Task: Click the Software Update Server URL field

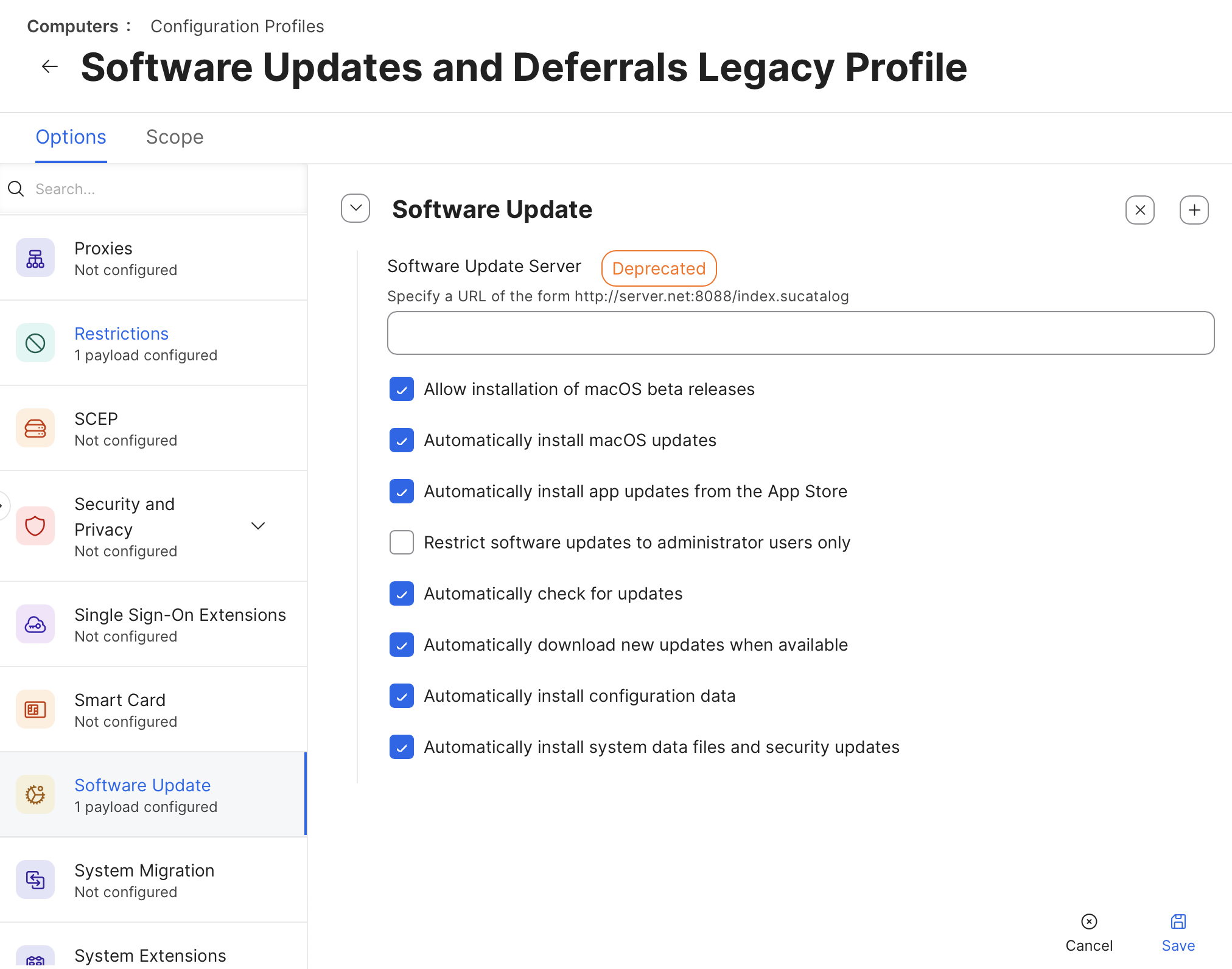Action: [x=800, y=333]
